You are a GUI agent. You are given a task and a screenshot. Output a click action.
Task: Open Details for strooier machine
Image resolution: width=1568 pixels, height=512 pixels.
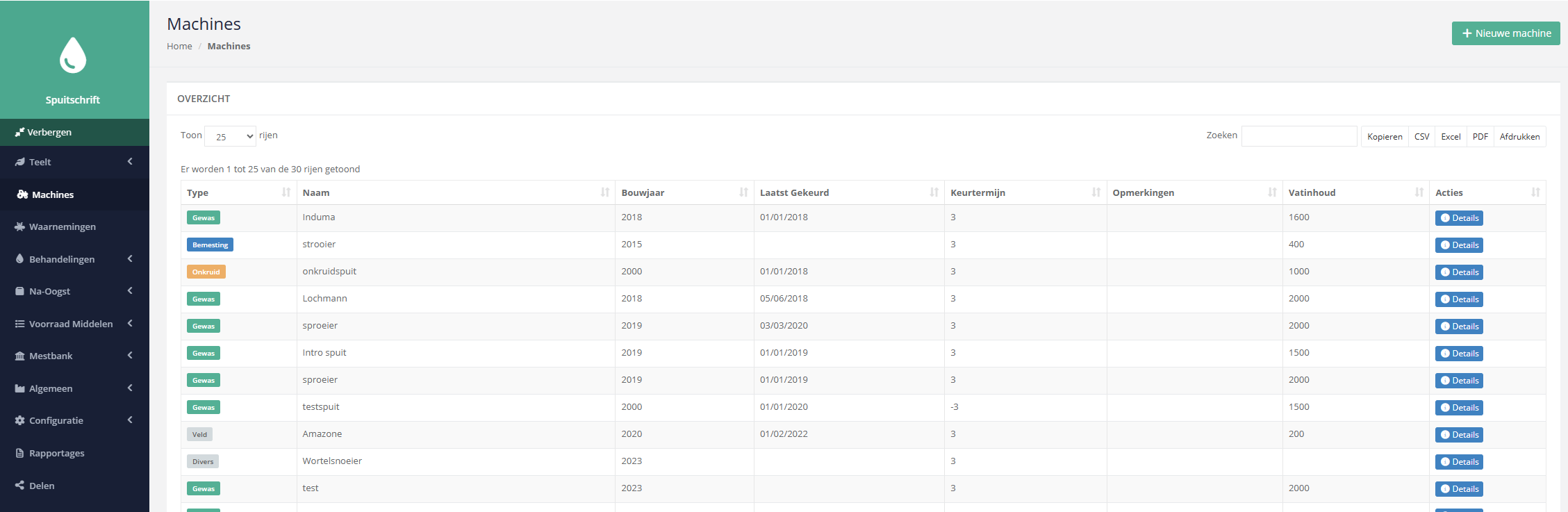click(1459, 245)
